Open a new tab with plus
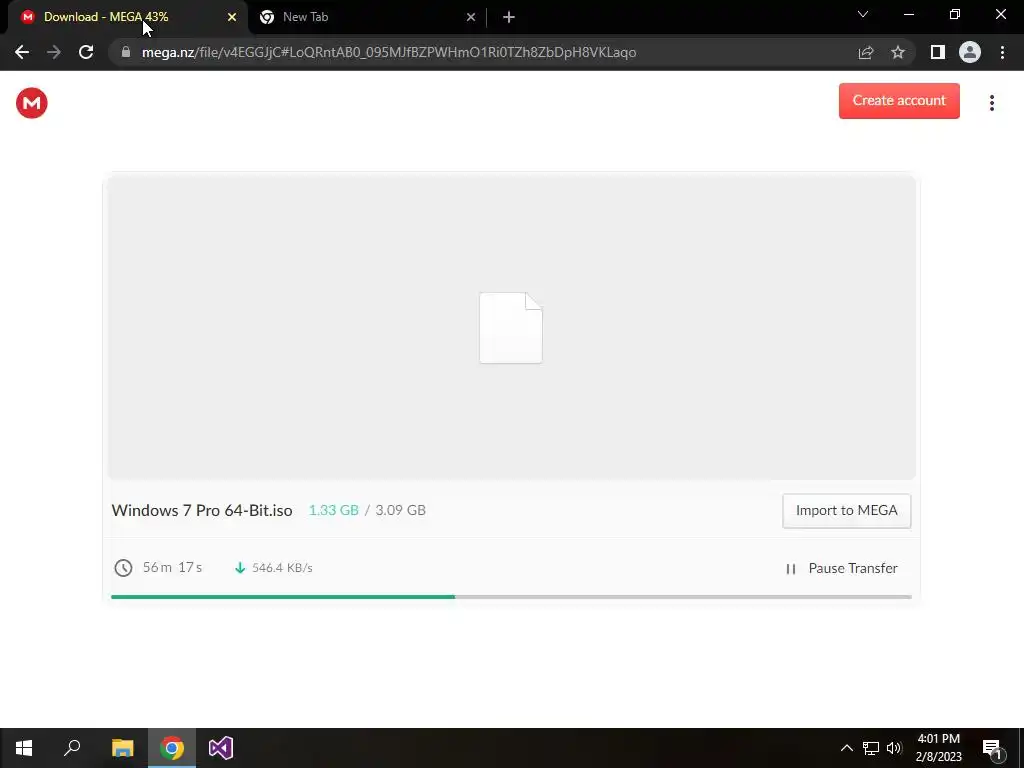 pyautogui.click(x=509, y=17)
